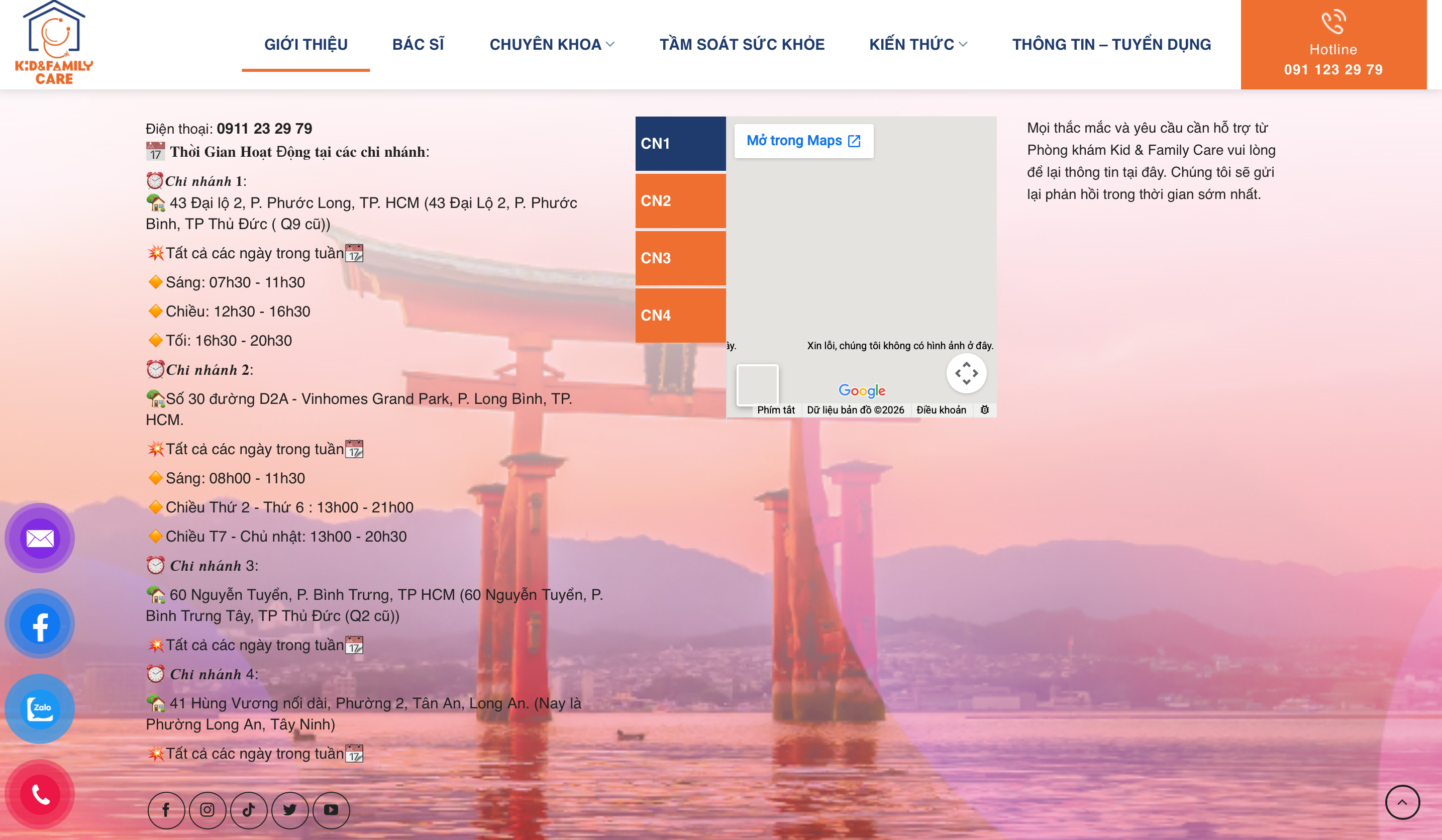1442x840 pixels.
Task: Expand the Kiến Thức dropdown menu
Action: click(x=918, y=45)
